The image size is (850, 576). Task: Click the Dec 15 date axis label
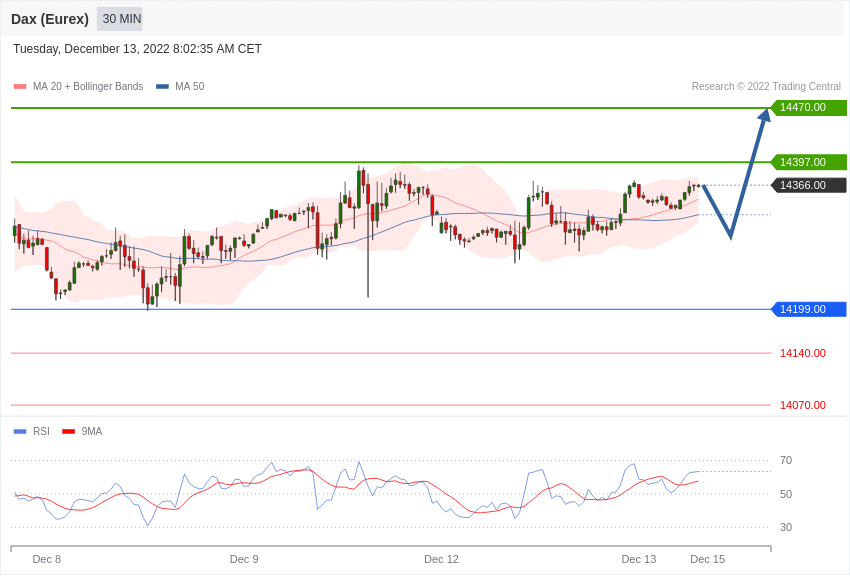point(707,559)
